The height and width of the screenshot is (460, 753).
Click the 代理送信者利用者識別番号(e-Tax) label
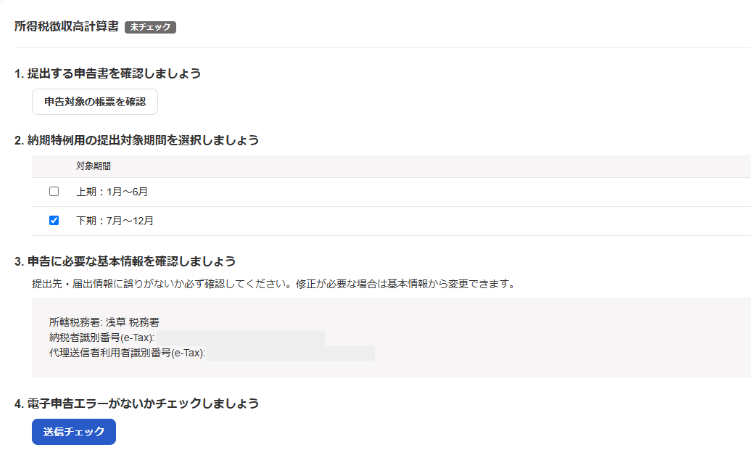127,353
